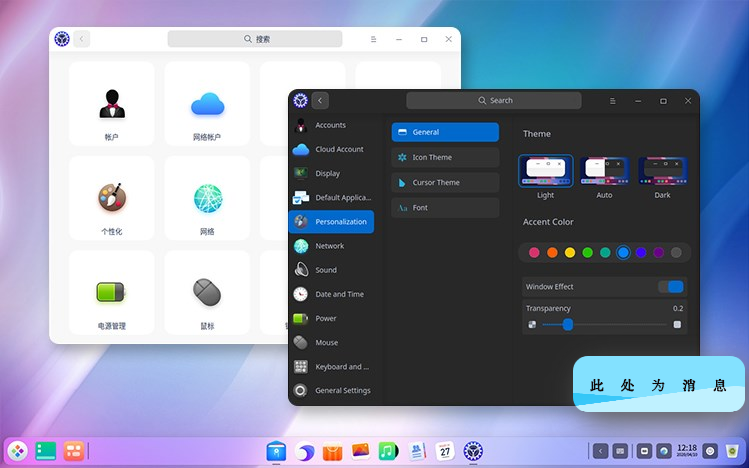Click the 搜索 search field in light window
The image size is (749, 468).
tap(257, 39)
